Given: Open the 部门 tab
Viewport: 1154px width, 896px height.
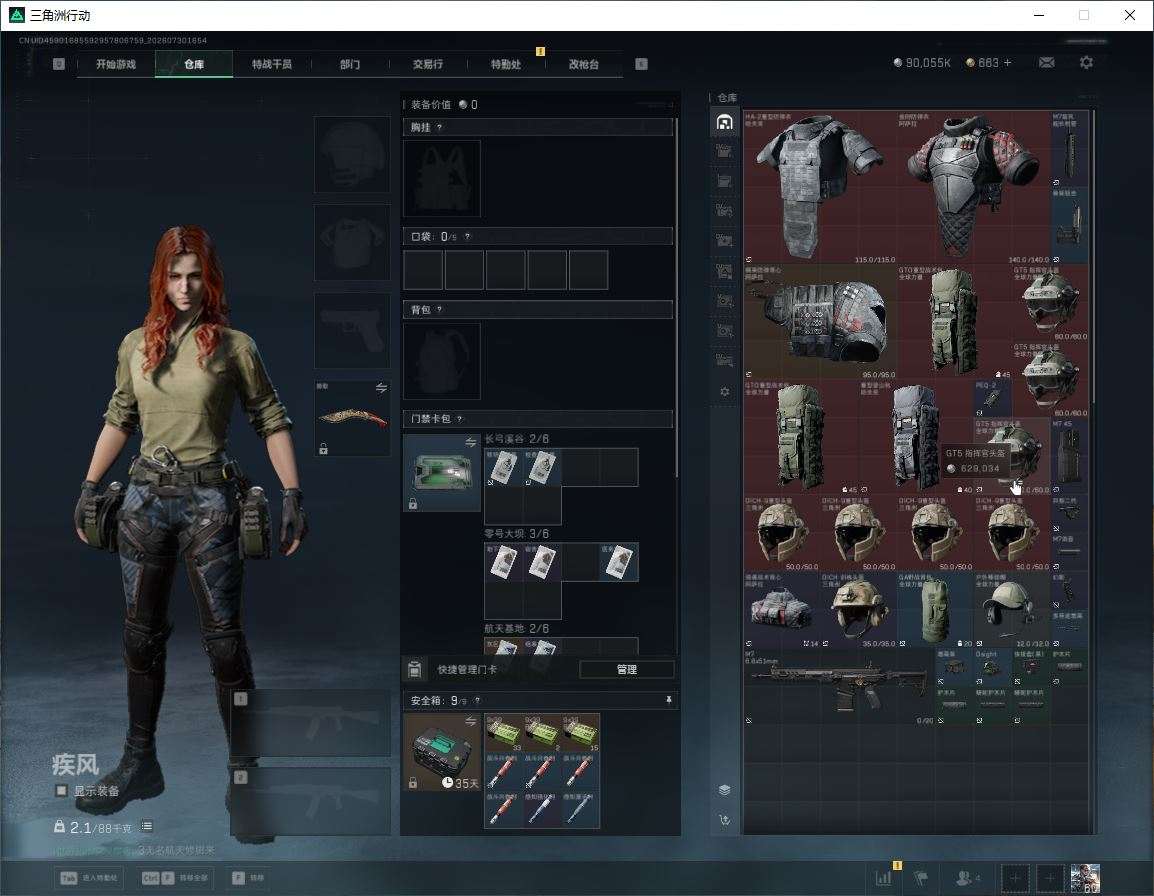Looking at the screenshot, I should [x=350, y=64].
